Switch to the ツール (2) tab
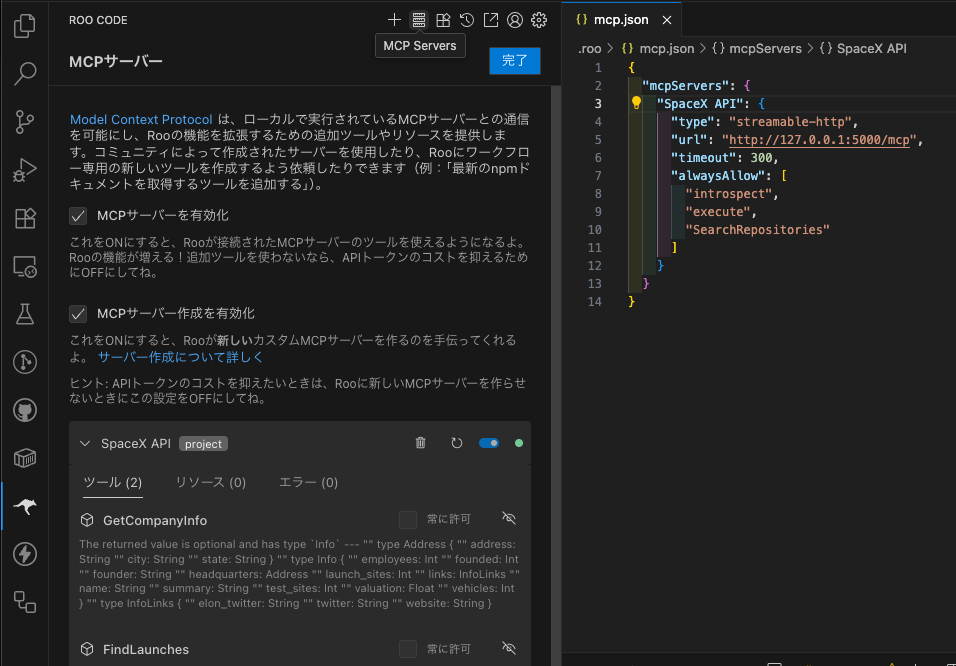This screenshot has width=956, height=666. [x=113, y=482]
